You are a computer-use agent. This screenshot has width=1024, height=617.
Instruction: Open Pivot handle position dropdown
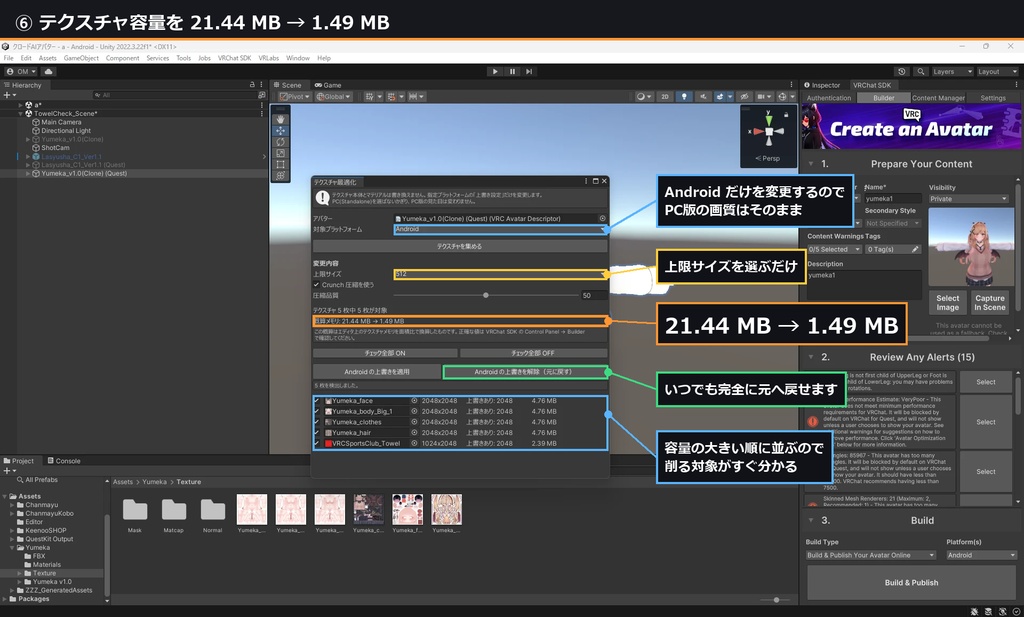point(295,96)
